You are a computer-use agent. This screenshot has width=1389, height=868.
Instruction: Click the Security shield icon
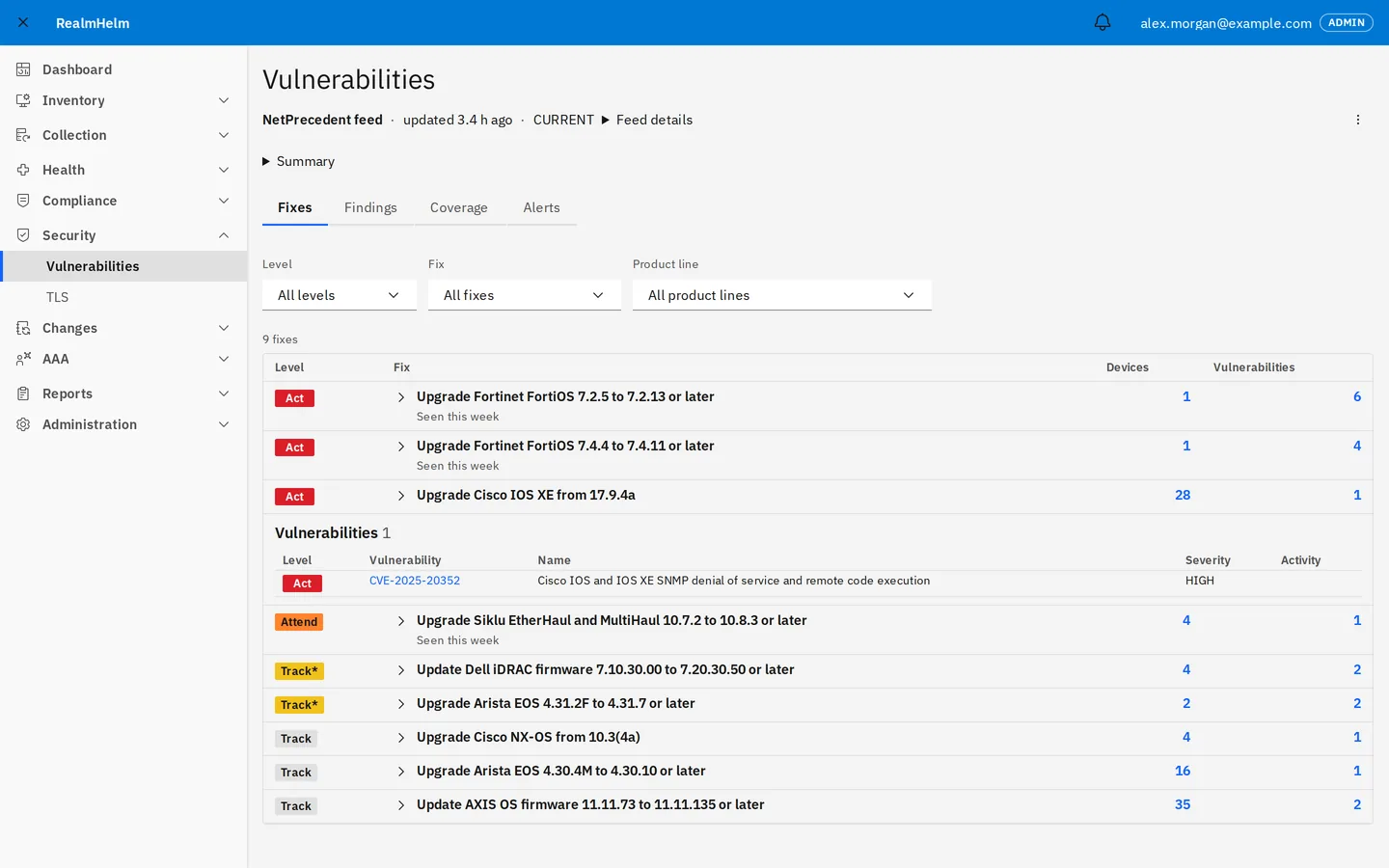[x=23, y=235]
